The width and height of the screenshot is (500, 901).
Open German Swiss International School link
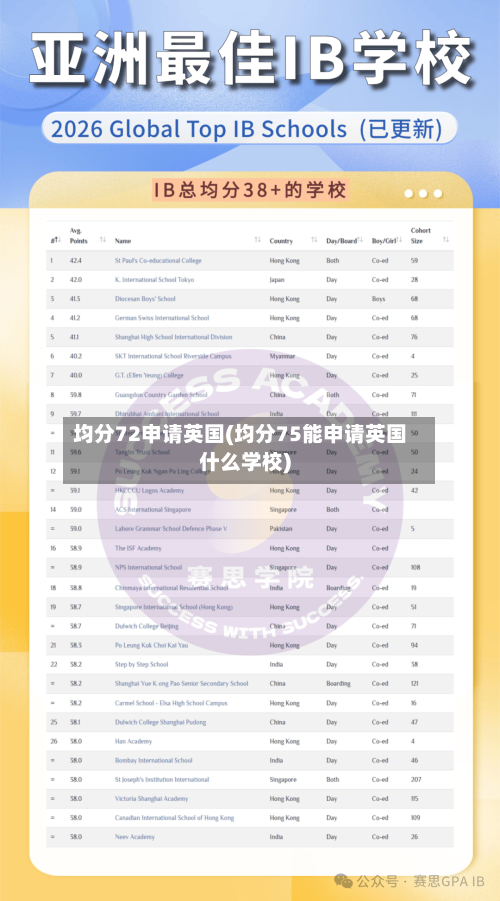(x=162, y=318)
